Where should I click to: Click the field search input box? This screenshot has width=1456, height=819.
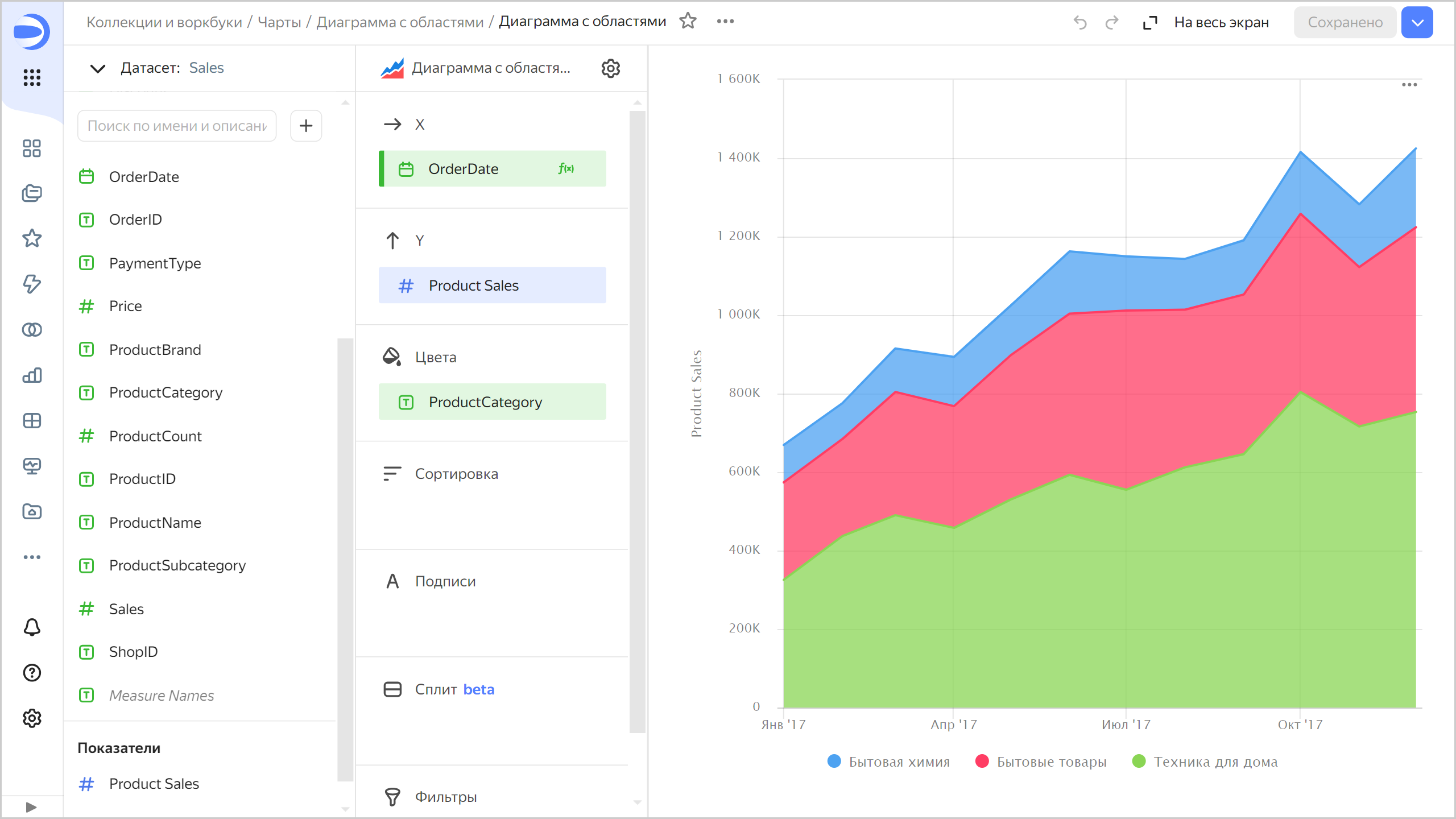[177, 126]
